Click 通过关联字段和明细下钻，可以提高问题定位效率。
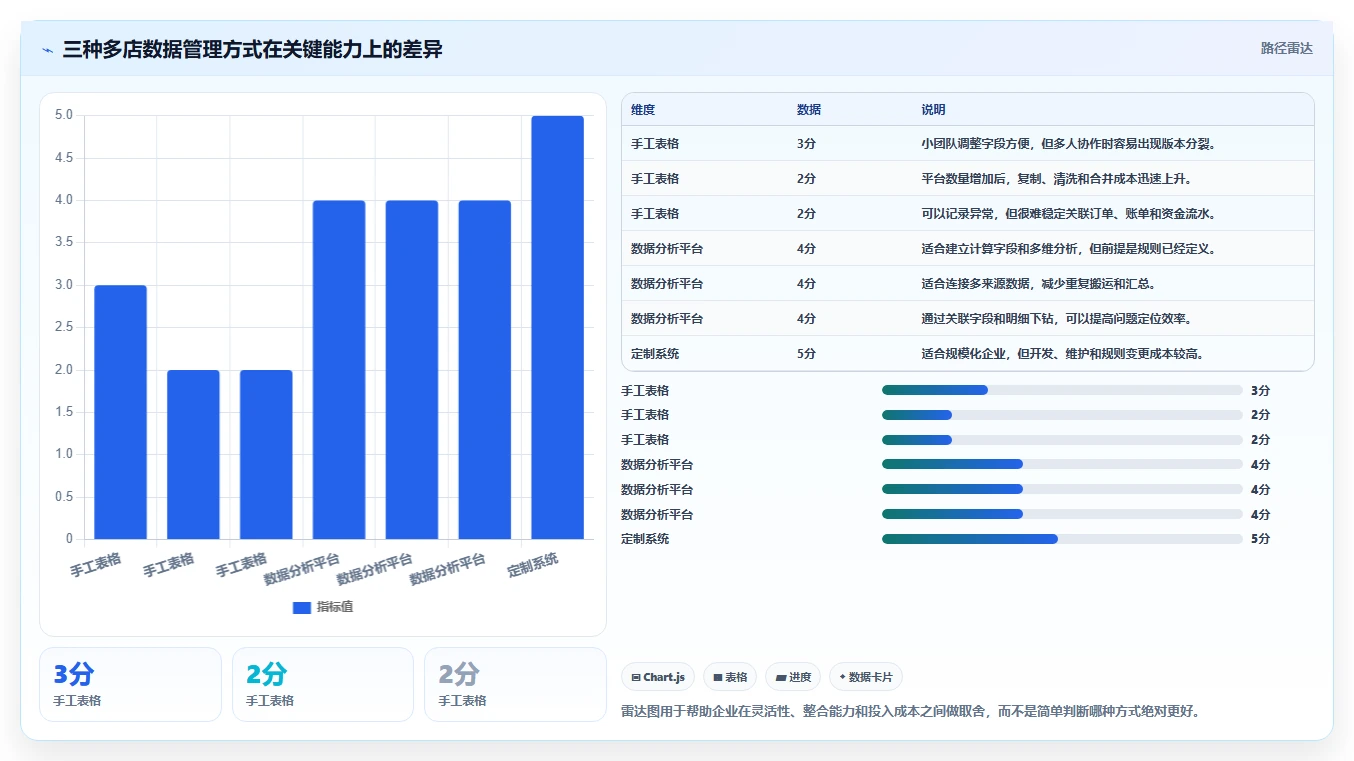This screenshot has height=761, width=1354. (1056, 319)
